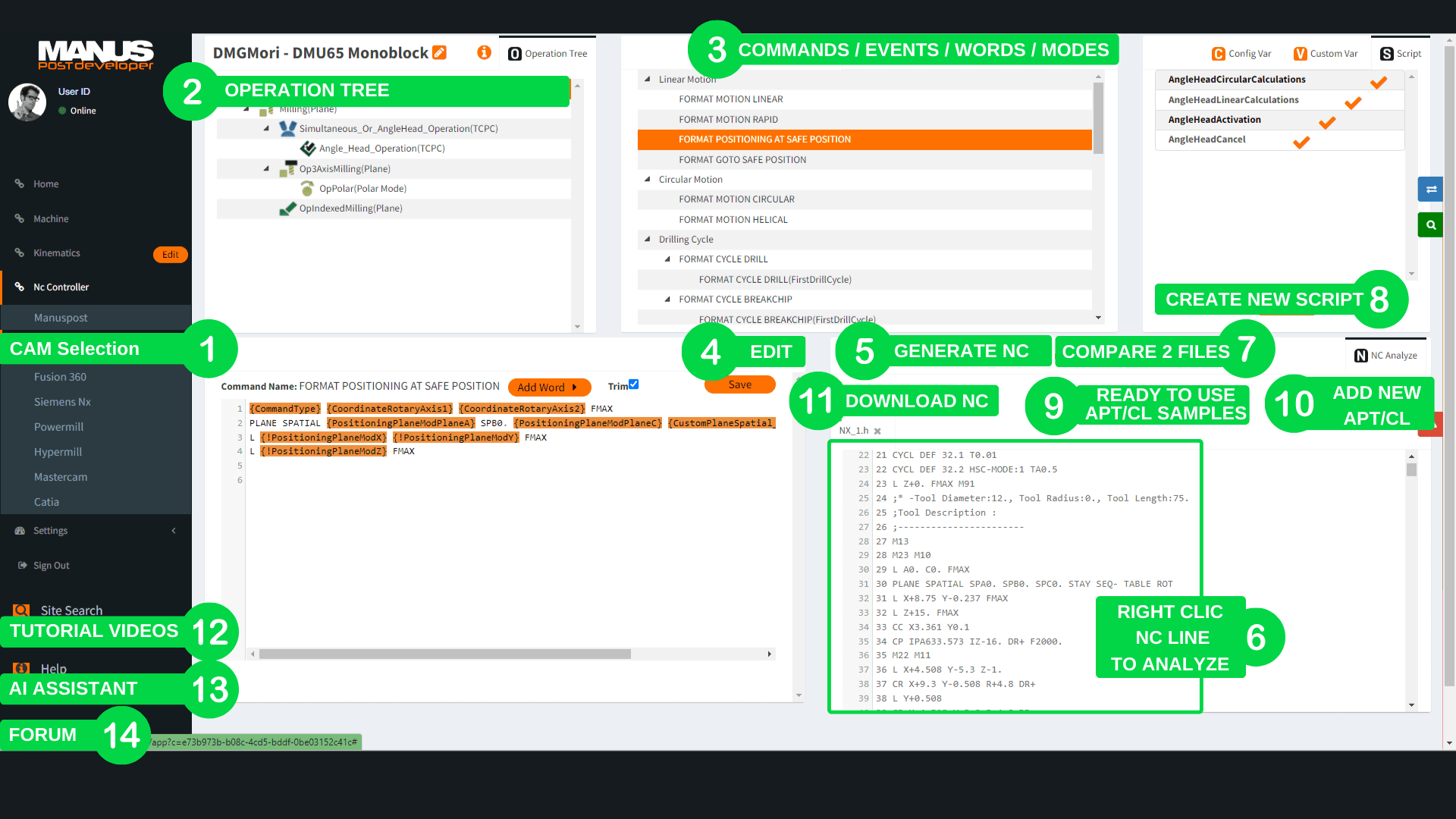Open the Add Word dropdown
Viewport: 1456px width, 819px height.
coord(549,387)
